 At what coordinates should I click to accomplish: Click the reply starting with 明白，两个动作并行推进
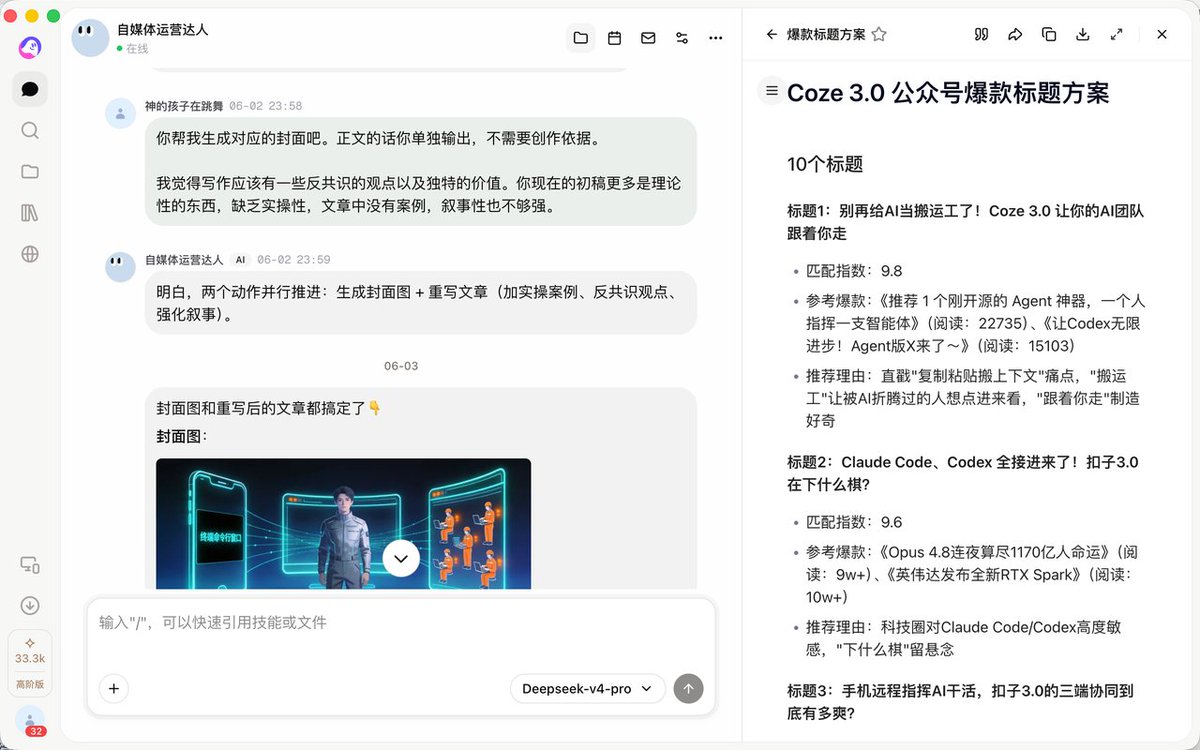click(x=420, y=303)
